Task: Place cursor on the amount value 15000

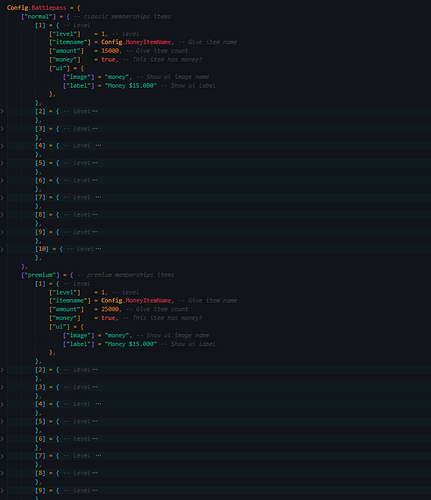Action: (110, 51)
